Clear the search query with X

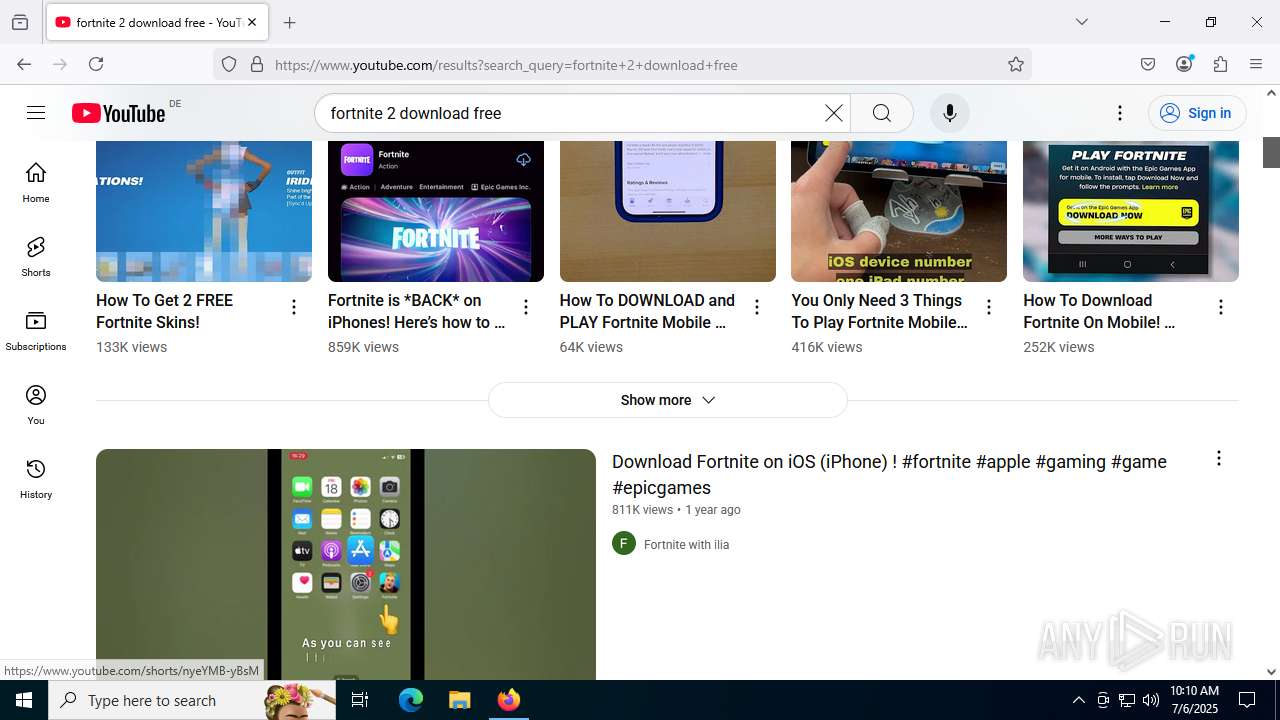[833, 113]
